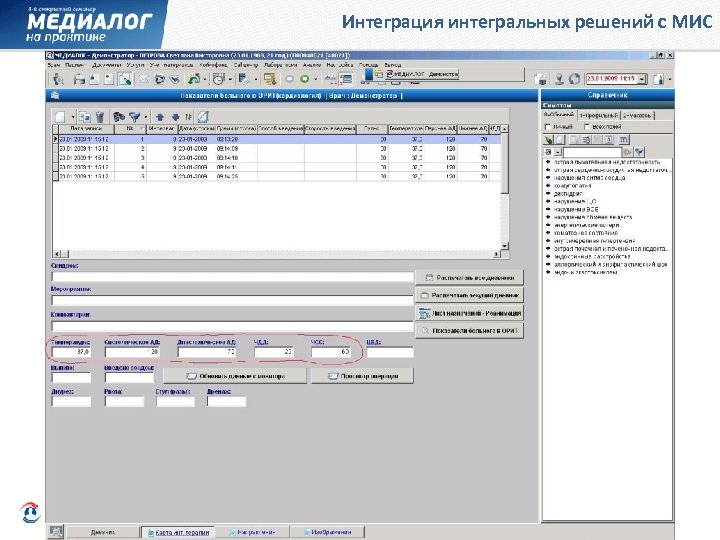Viewport: 720px width, 540px height.
Task: Select коагулопатия in symptom list
Action: click(572, 186)
